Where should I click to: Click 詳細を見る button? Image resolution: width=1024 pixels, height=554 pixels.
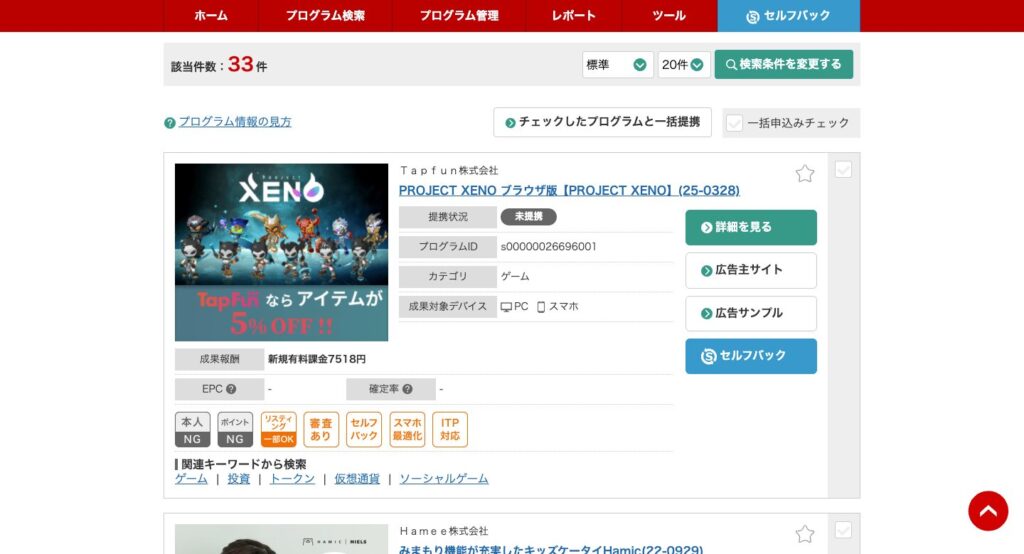tap(751, 227)
